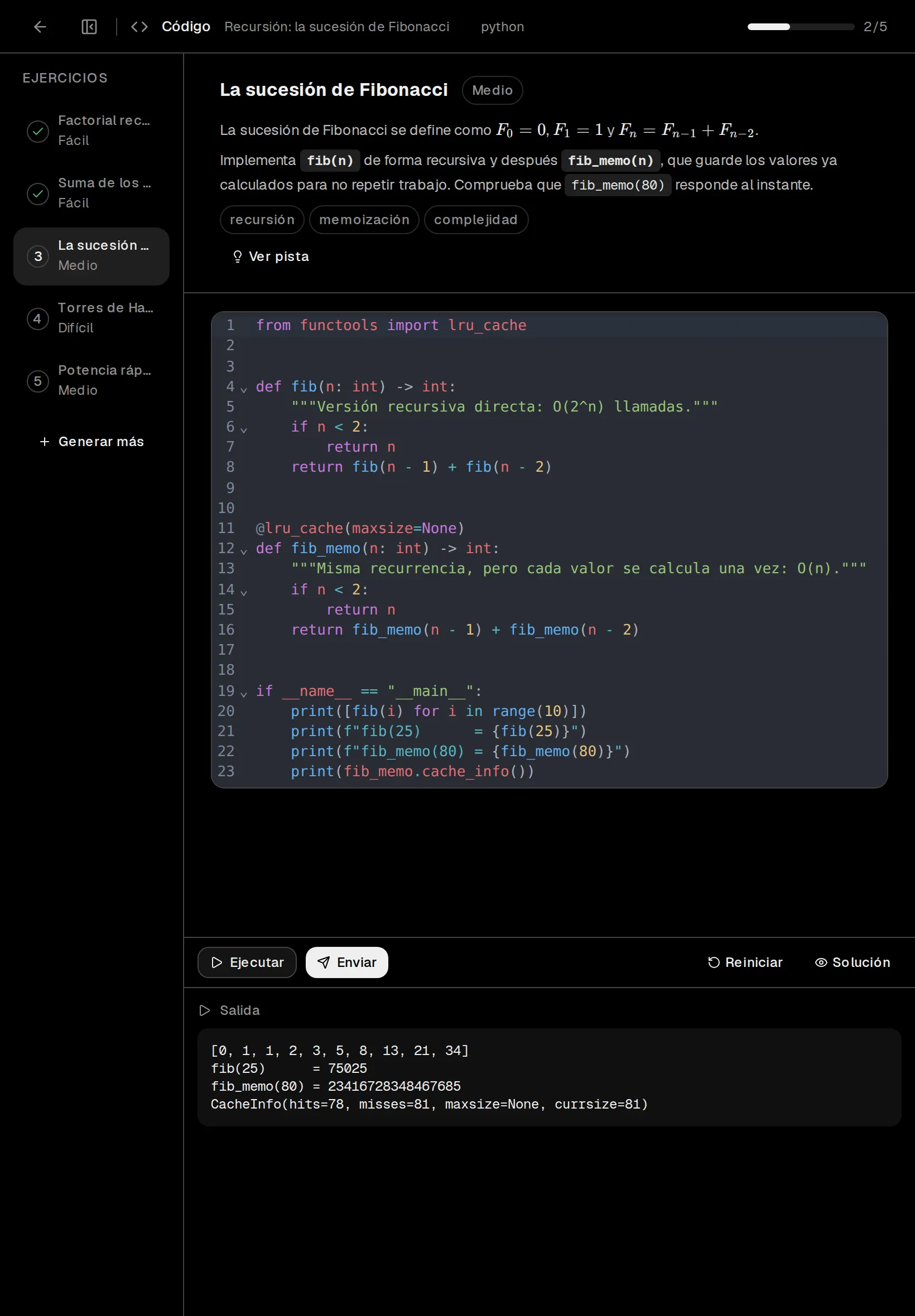Click the recursión tag

click(262, 220)
